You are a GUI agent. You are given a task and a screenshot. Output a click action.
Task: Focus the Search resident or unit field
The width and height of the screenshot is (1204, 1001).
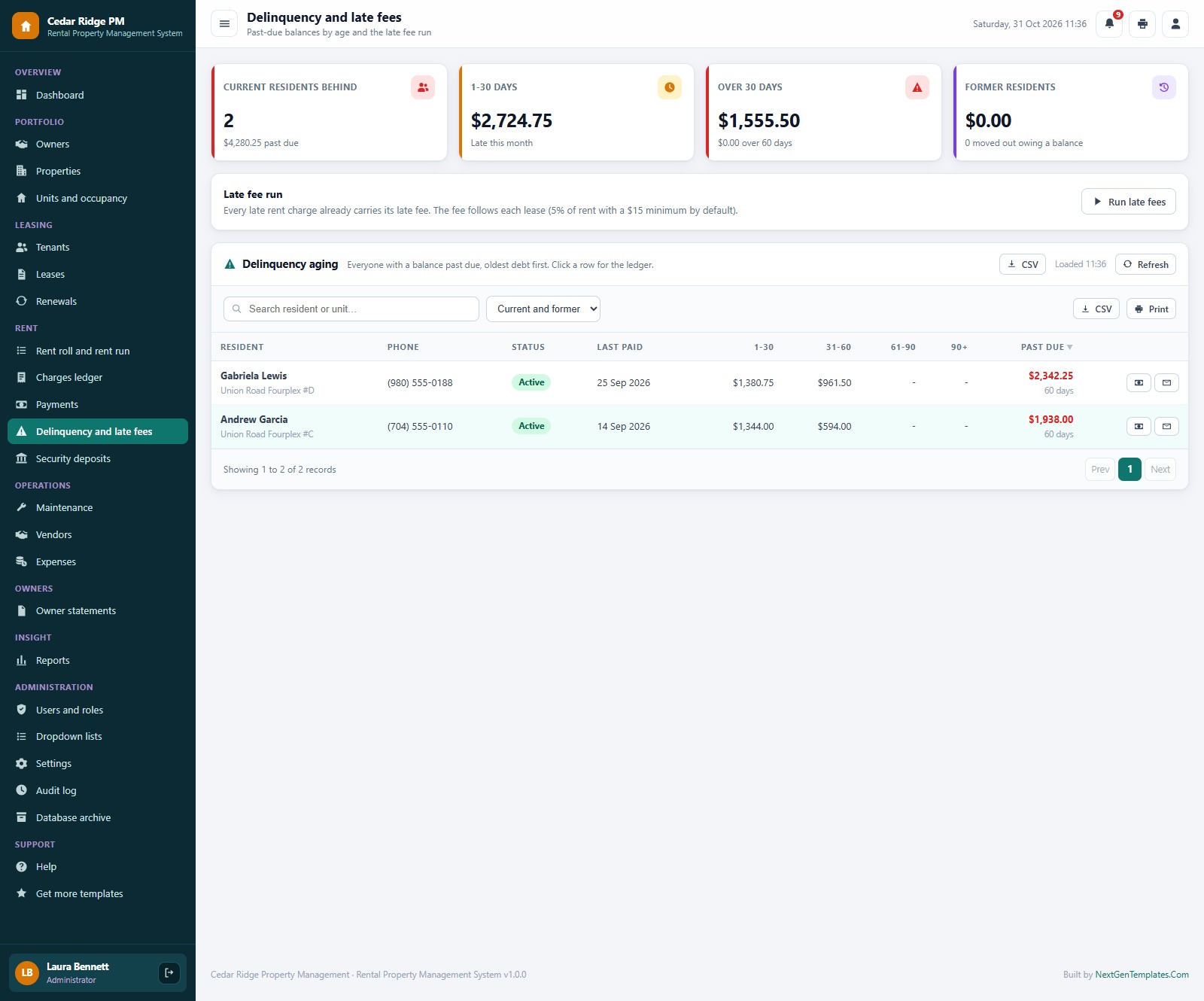351,309
